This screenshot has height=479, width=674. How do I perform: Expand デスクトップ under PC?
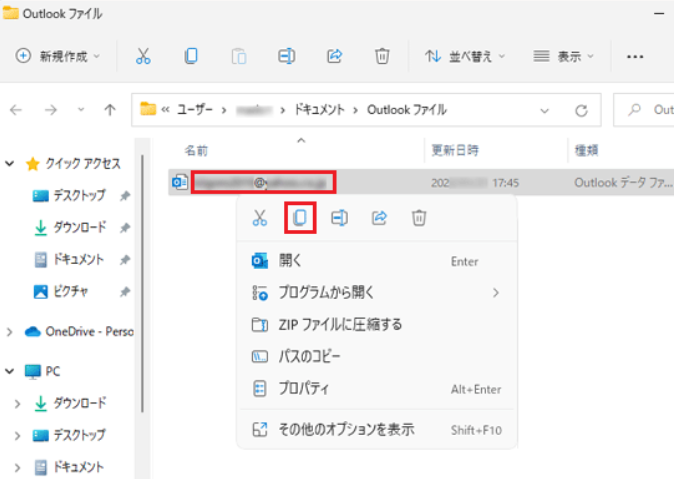coord(17,436)
